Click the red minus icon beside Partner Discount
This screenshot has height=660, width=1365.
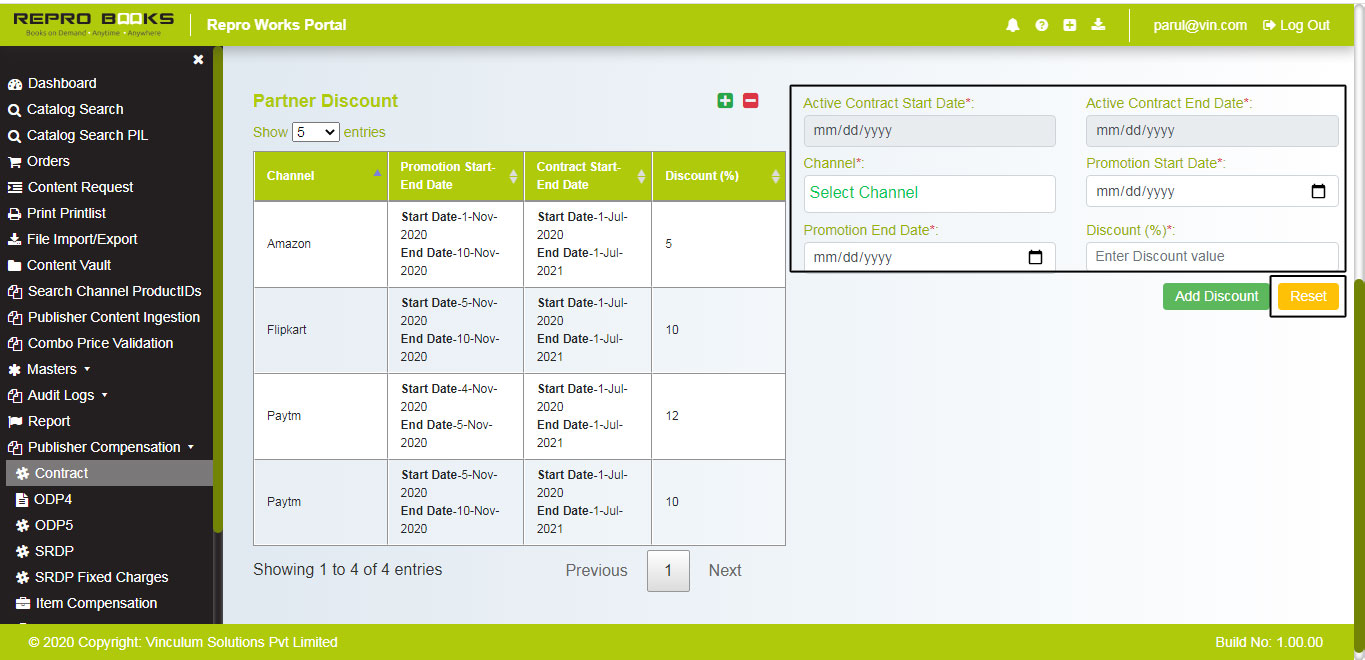coord(750,101)
